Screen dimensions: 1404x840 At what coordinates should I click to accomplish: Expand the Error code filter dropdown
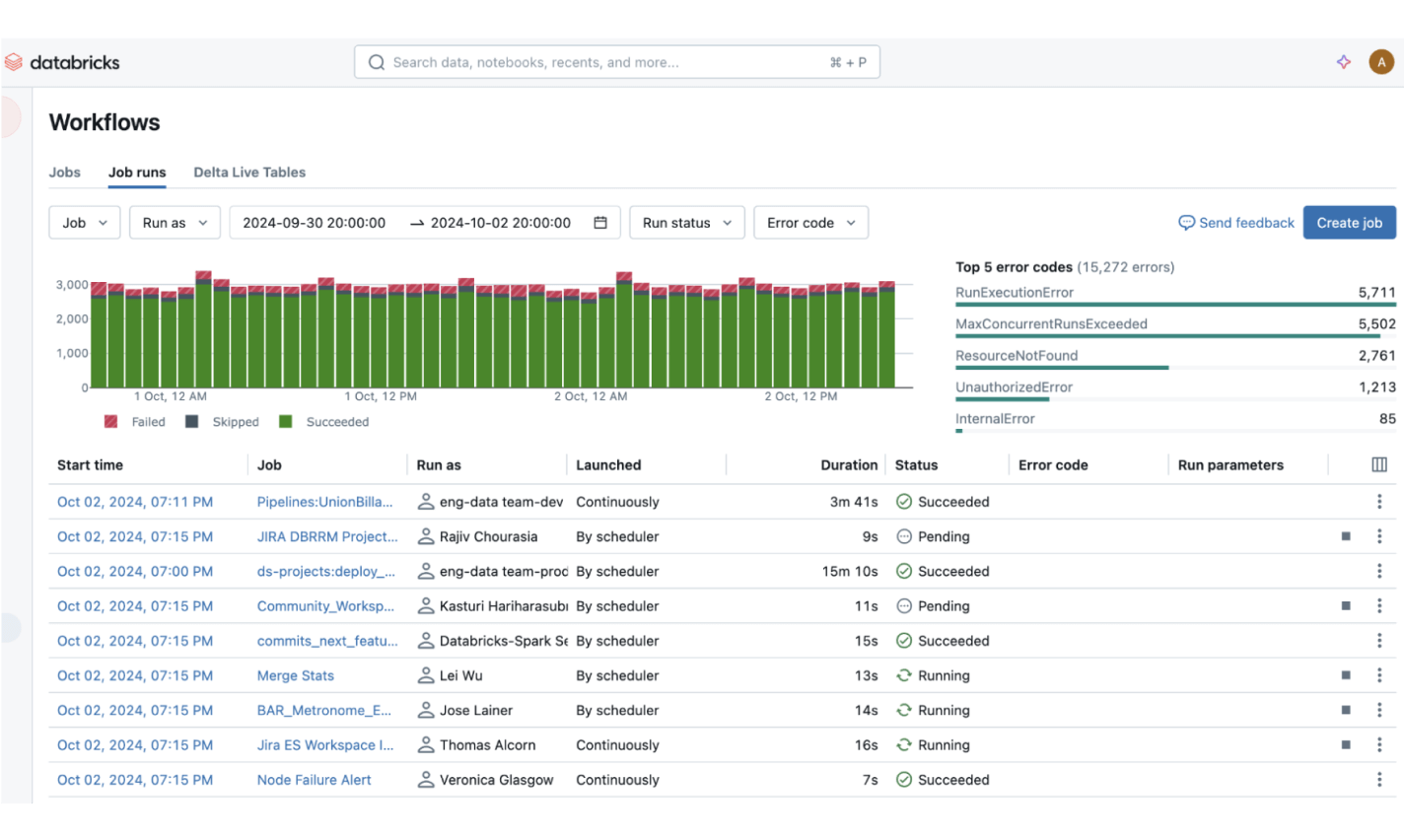(810, 223)
